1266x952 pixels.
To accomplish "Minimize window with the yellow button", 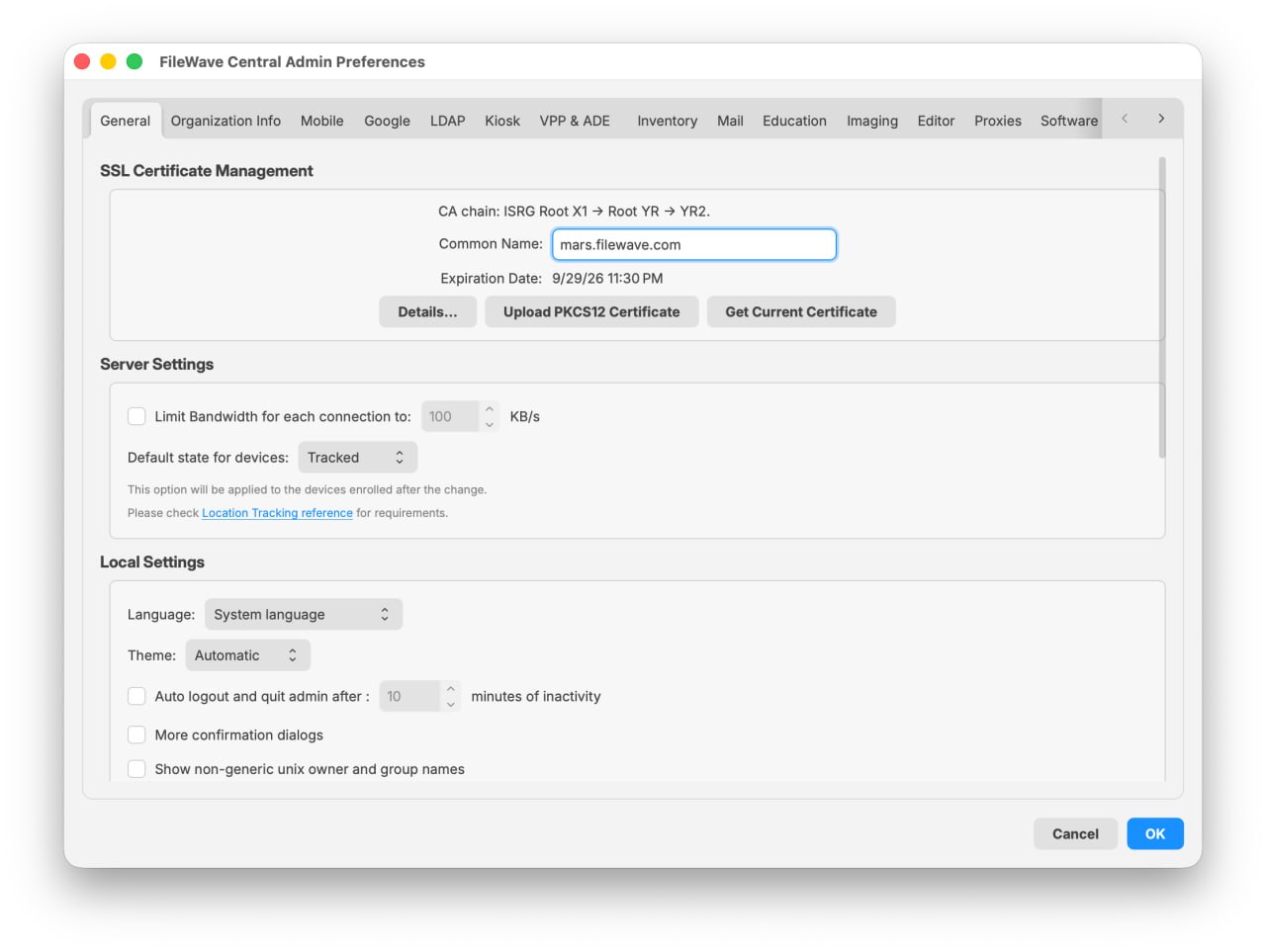I will click(109, 61).
